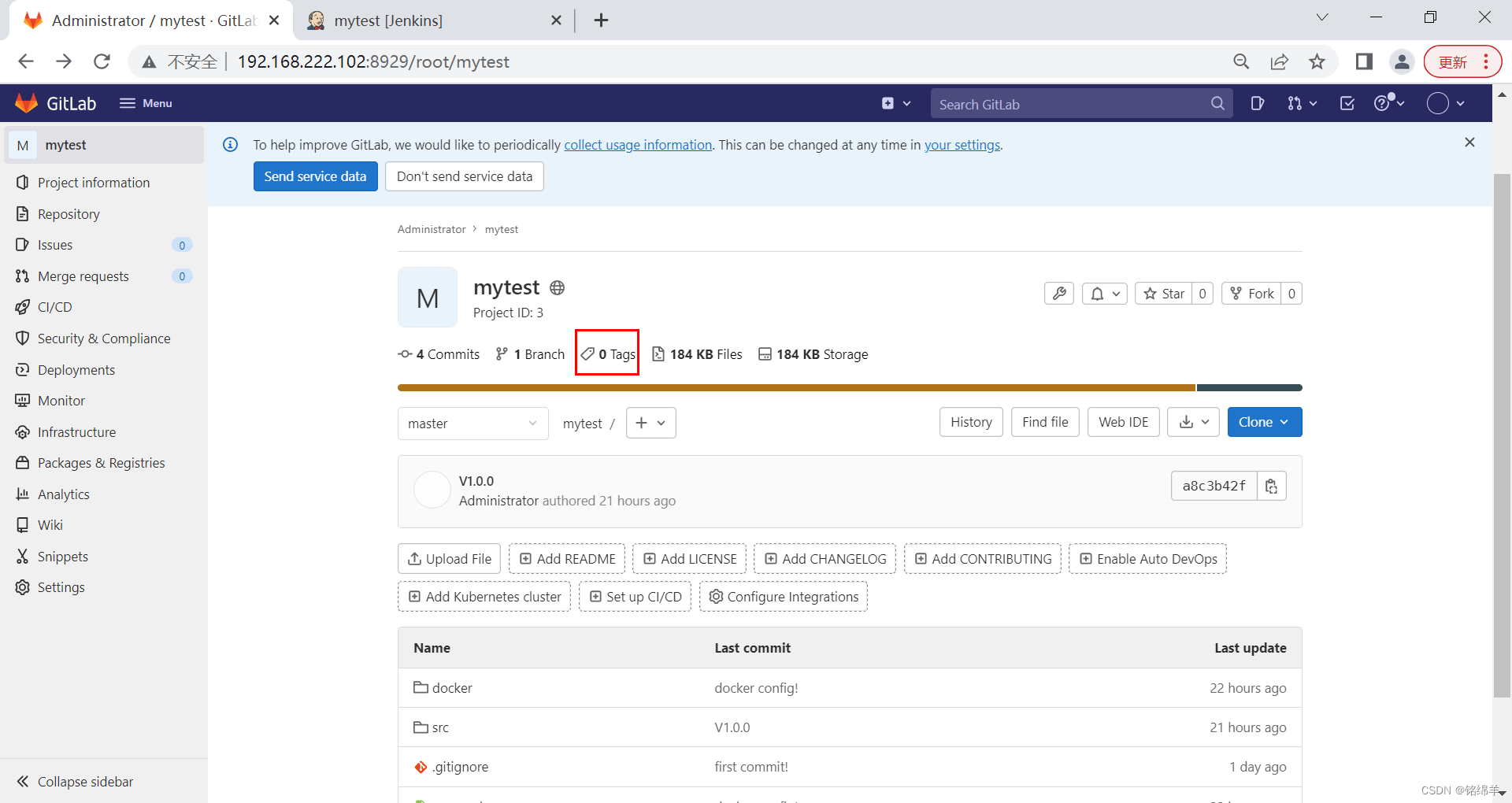Click the repository languages color bar
The image size is (1512, 803).
pyautogui.click(x=850, y=387)
